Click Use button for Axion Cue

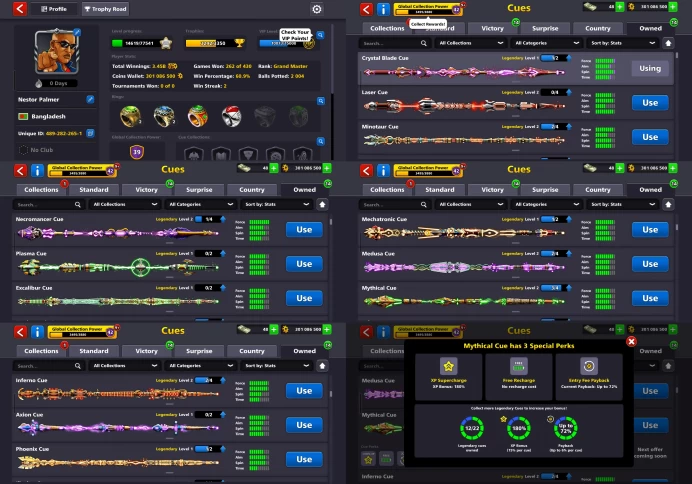[x=304, y=425]
